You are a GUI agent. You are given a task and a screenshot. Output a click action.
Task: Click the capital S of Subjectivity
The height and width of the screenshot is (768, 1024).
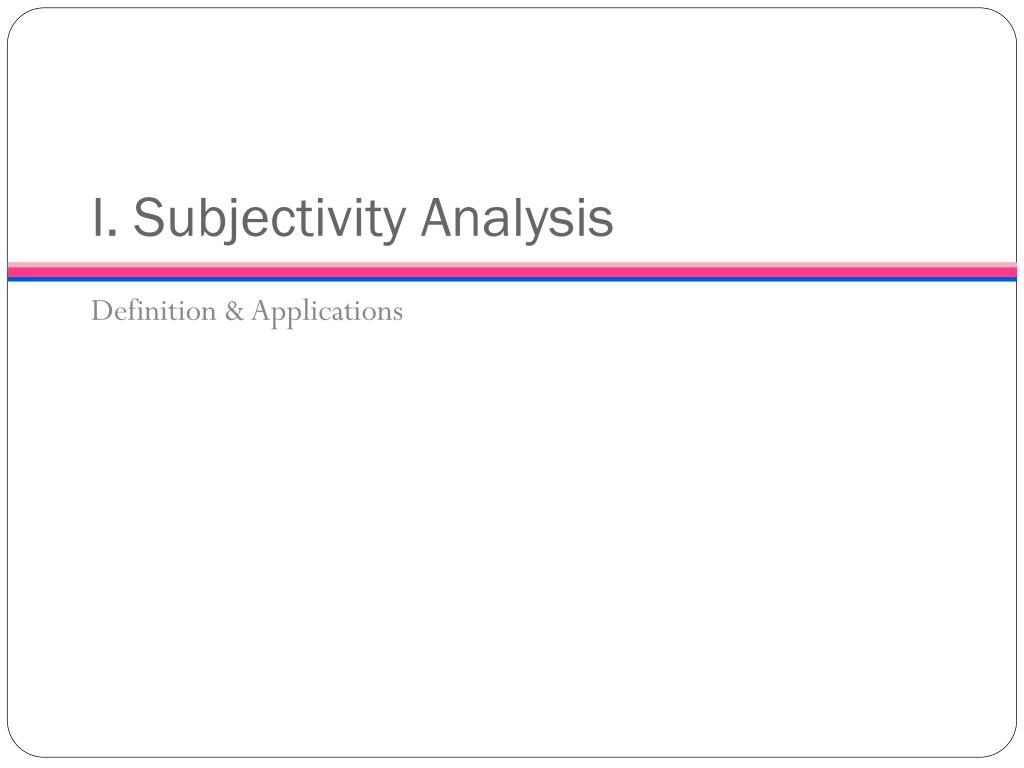click(x=149, y=217)
